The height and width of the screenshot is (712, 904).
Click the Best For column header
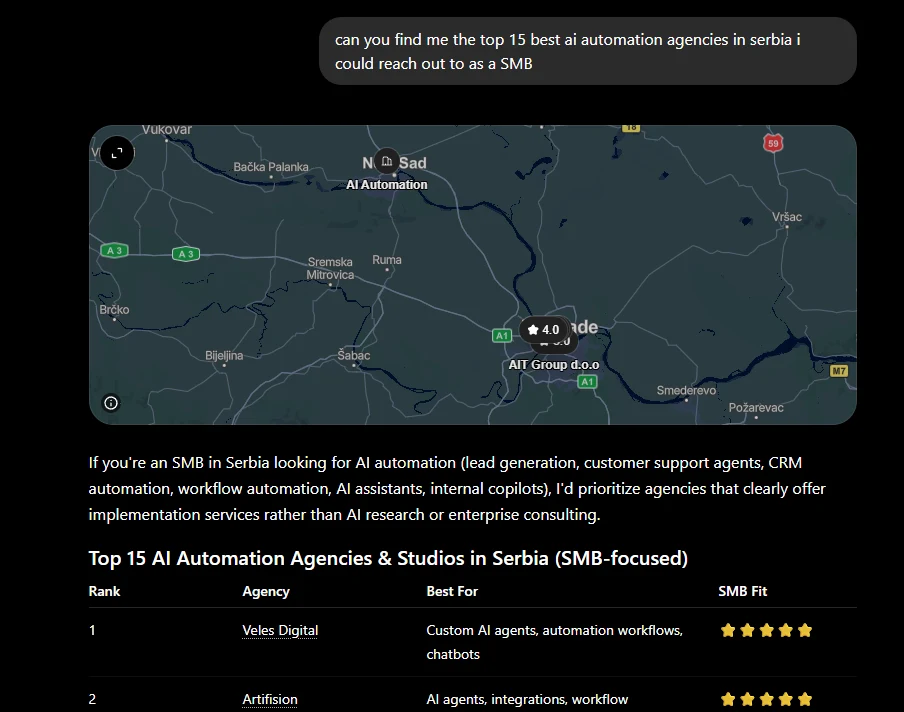[452, 591]
